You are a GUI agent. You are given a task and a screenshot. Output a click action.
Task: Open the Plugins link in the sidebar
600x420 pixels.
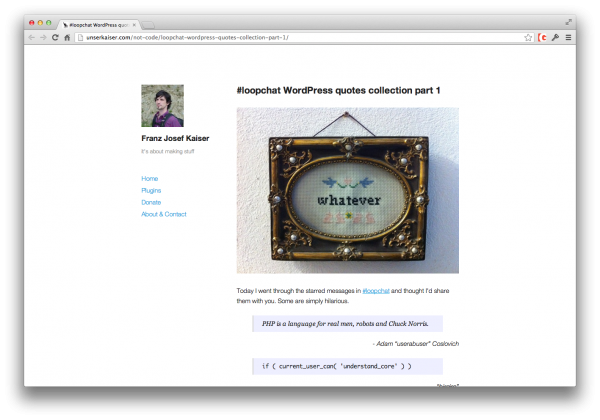point(151,190)
